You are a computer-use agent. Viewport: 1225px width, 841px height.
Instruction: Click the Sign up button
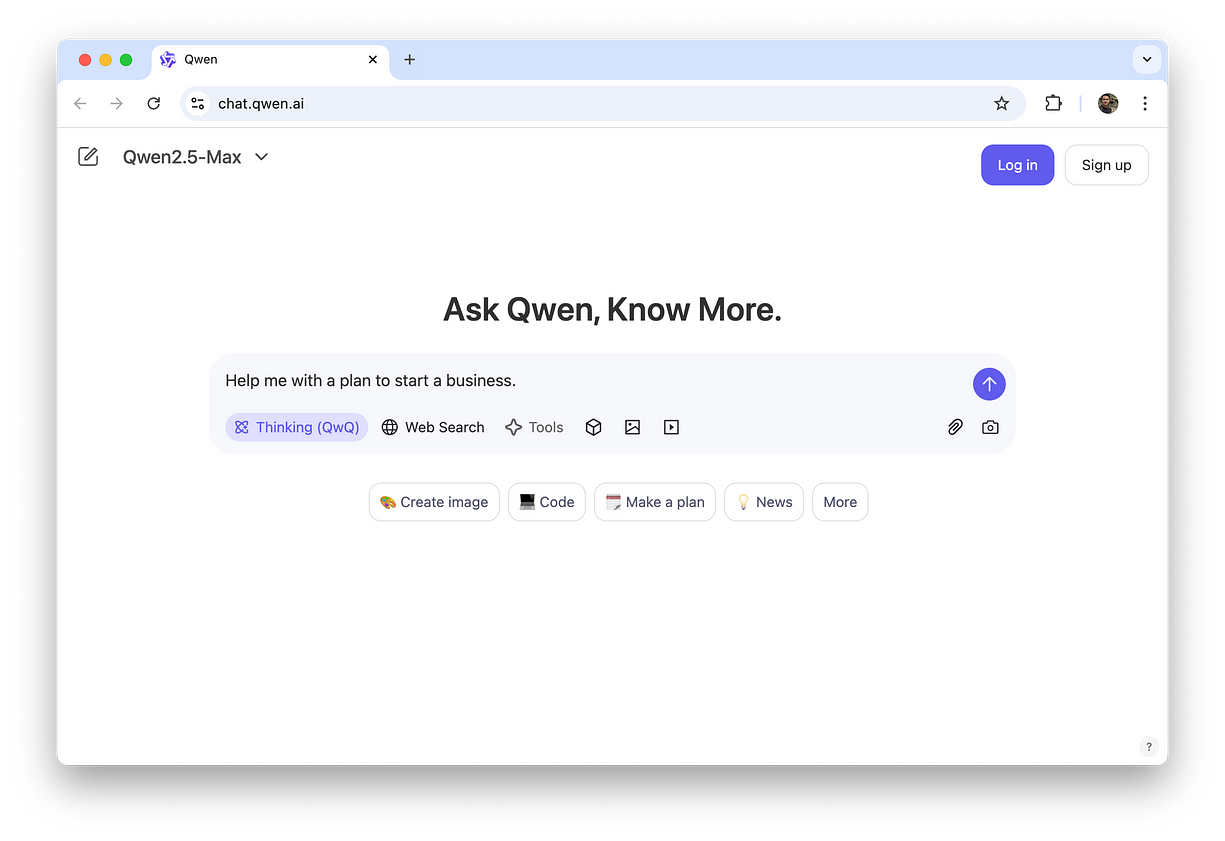coord(1106,165)
